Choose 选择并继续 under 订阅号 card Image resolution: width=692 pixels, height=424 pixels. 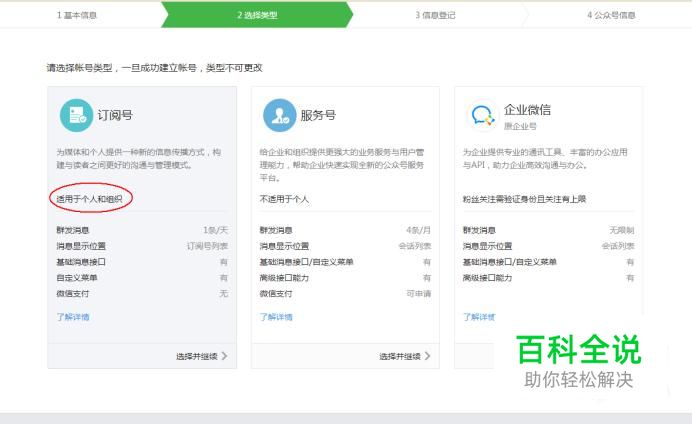[x=197, y=356]
